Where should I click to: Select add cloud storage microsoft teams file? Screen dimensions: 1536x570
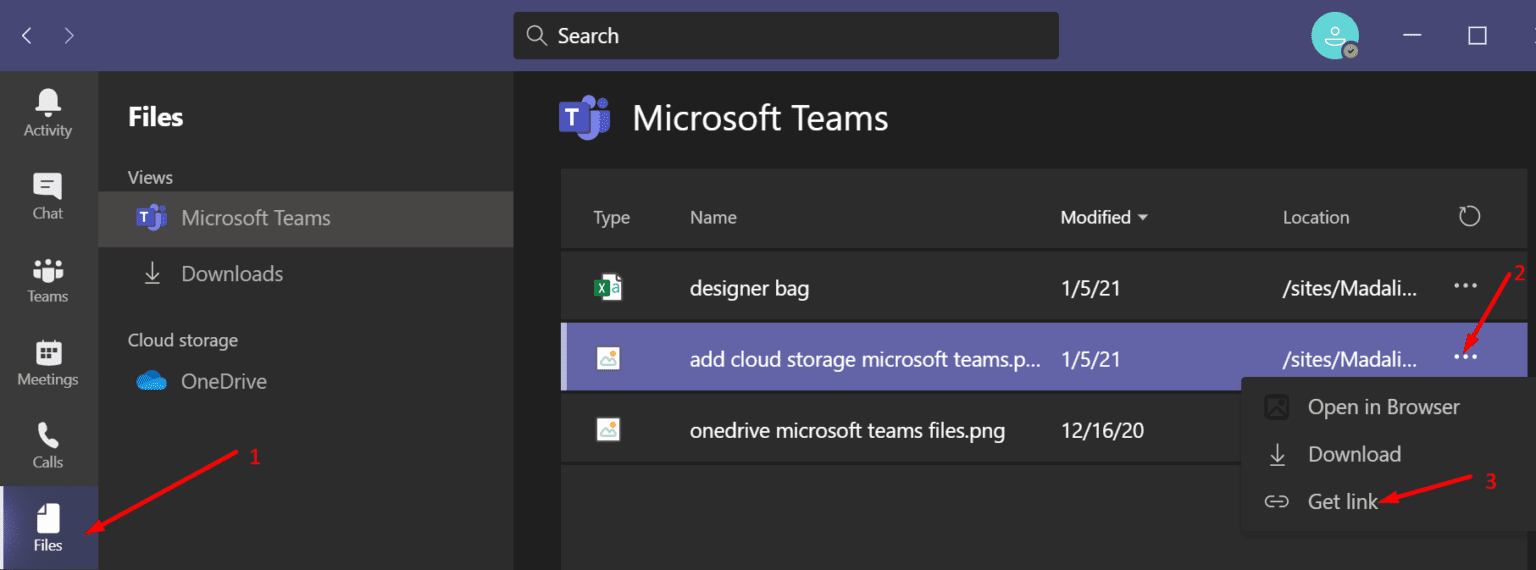865,359
